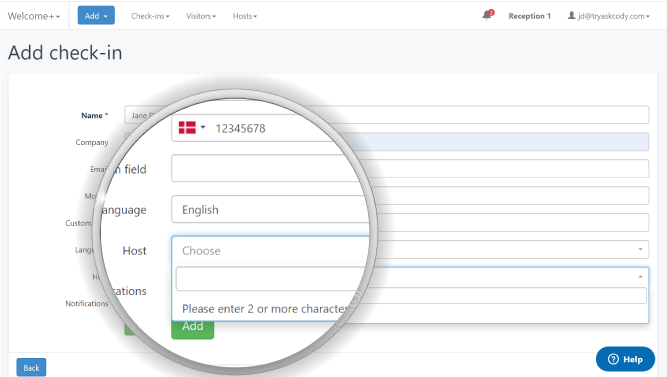
Task: Click the blue Add dropdown button
Action: [x=96, y=16]
